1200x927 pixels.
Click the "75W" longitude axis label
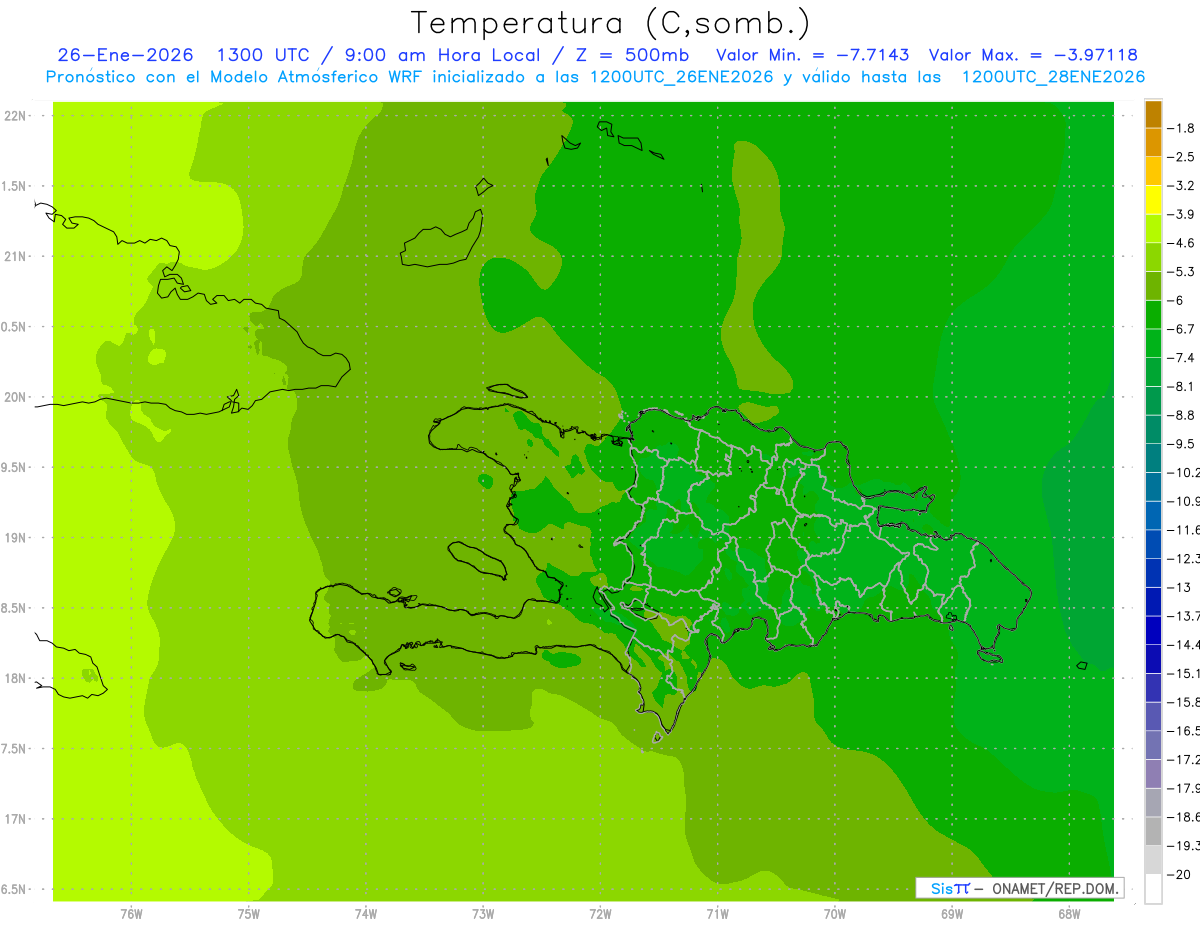[x=249, y=913]
